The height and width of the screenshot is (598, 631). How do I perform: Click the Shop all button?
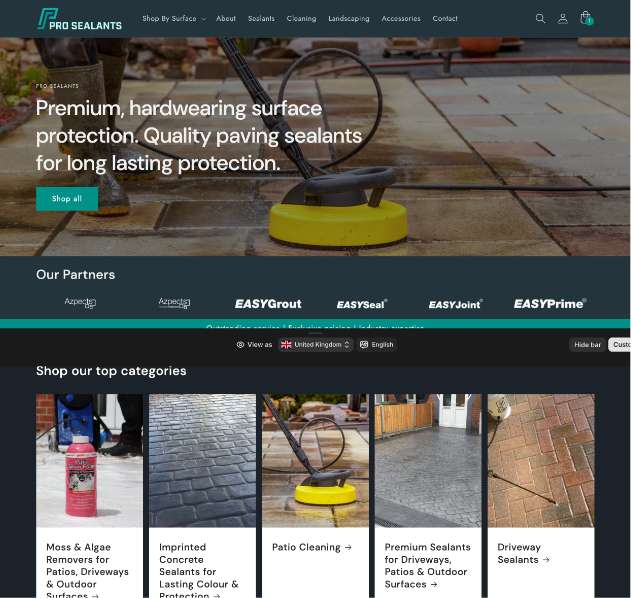[x=67, y=198]
